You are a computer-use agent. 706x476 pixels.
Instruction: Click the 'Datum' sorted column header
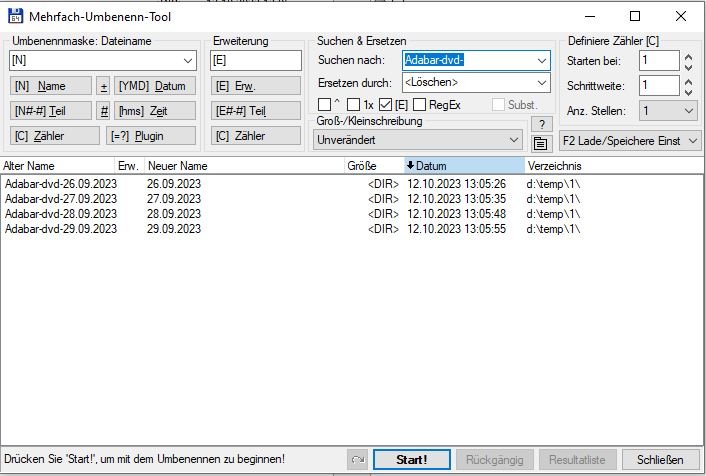click(465, 166)
